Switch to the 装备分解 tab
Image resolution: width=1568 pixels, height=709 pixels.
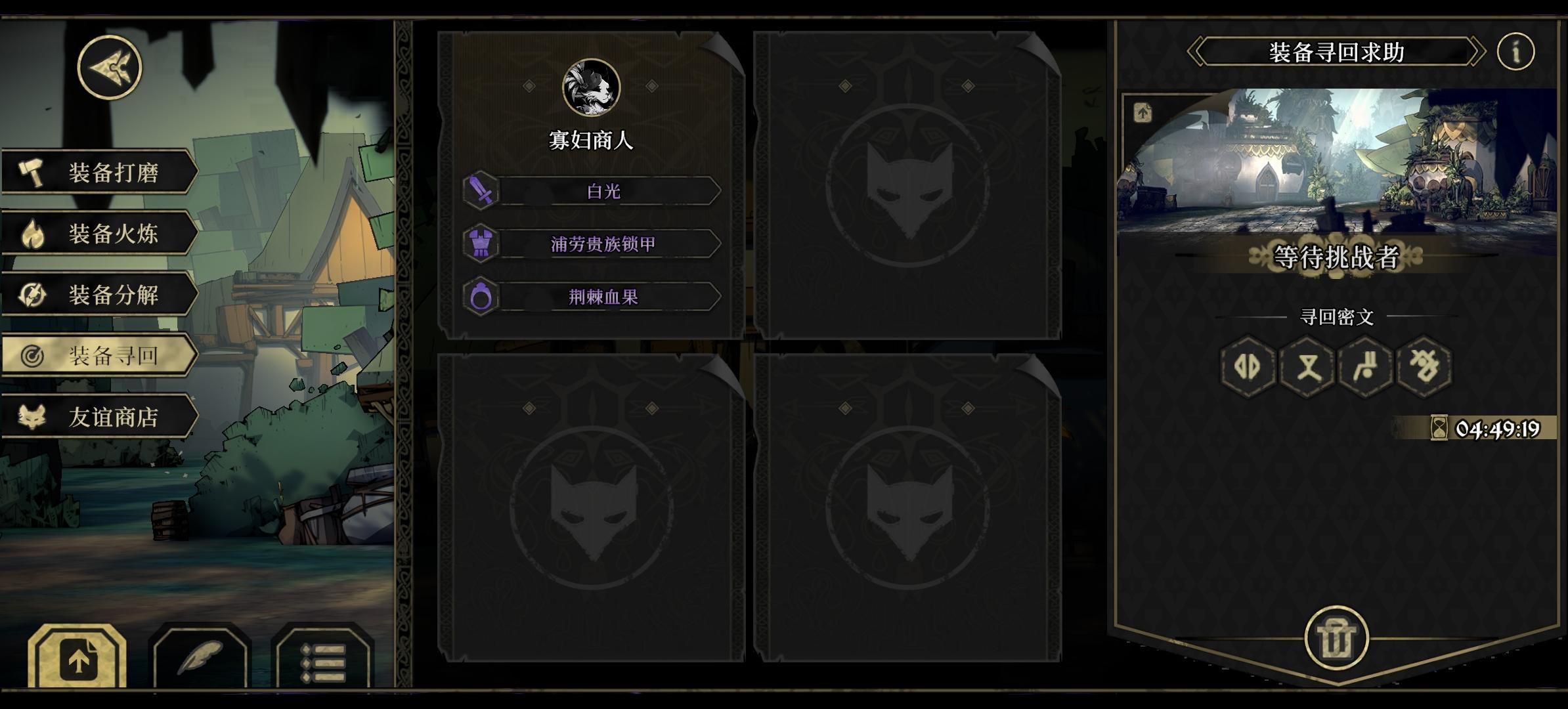point(100,295)
